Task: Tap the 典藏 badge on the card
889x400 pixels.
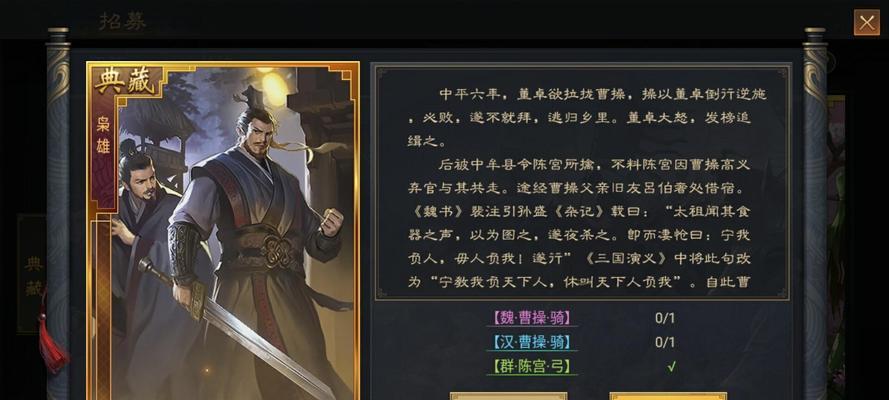Action: pyautogui.click(x=125, y=82)
